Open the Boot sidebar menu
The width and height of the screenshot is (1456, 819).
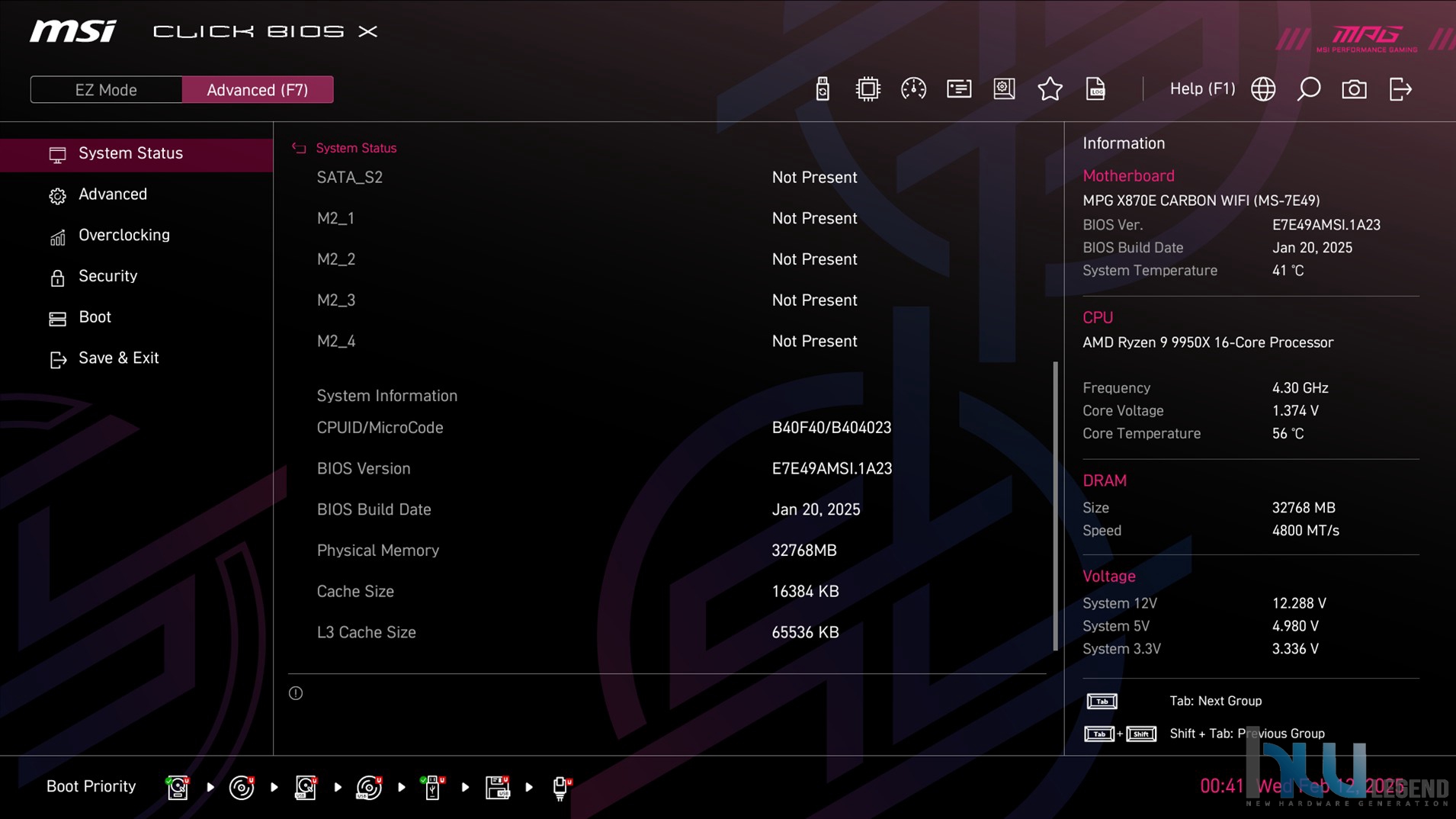pos(136,317)
